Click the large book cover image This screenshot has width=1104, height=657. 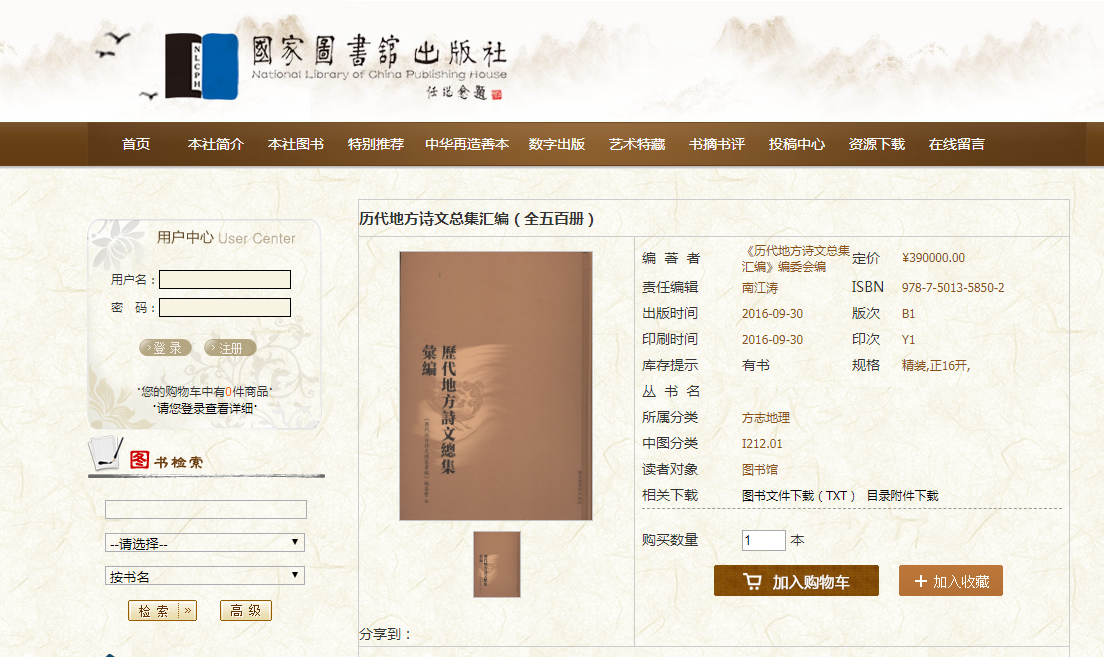[x=496, y=385]
